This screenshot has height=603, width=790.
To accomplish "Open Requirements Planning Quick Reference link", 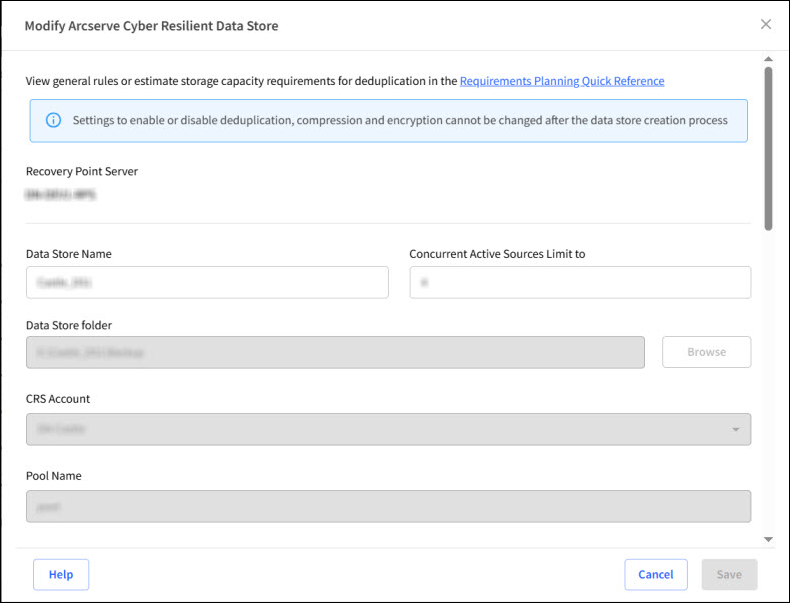I will click(562, 81).
